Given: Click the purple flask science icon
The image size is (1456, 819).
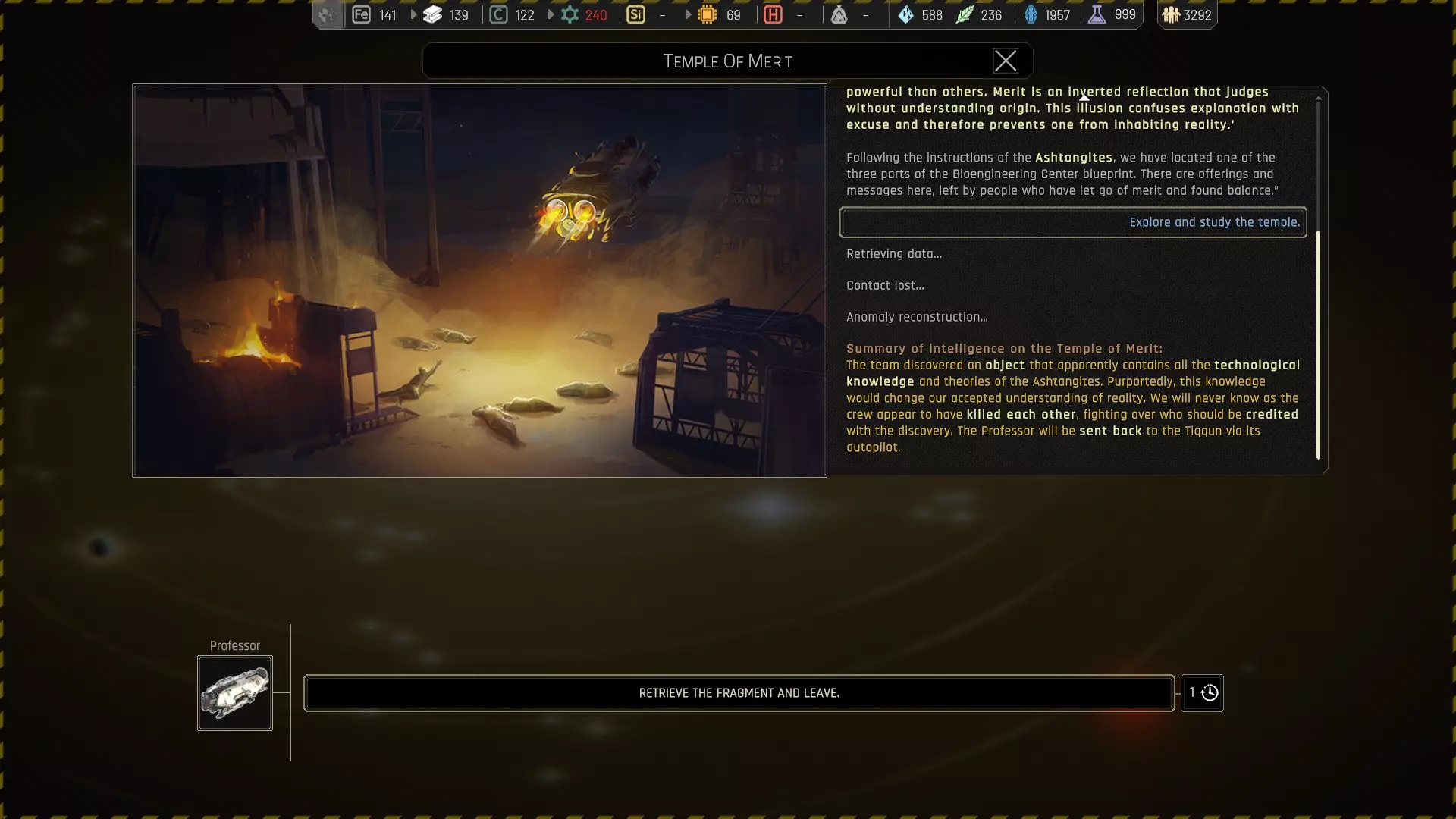Looking at the screenshot, I should pyautogui.click(x=1097, y=14).
